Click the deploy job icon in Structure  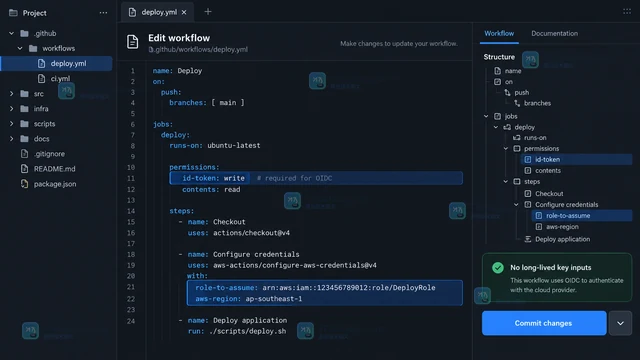point(507,127)
